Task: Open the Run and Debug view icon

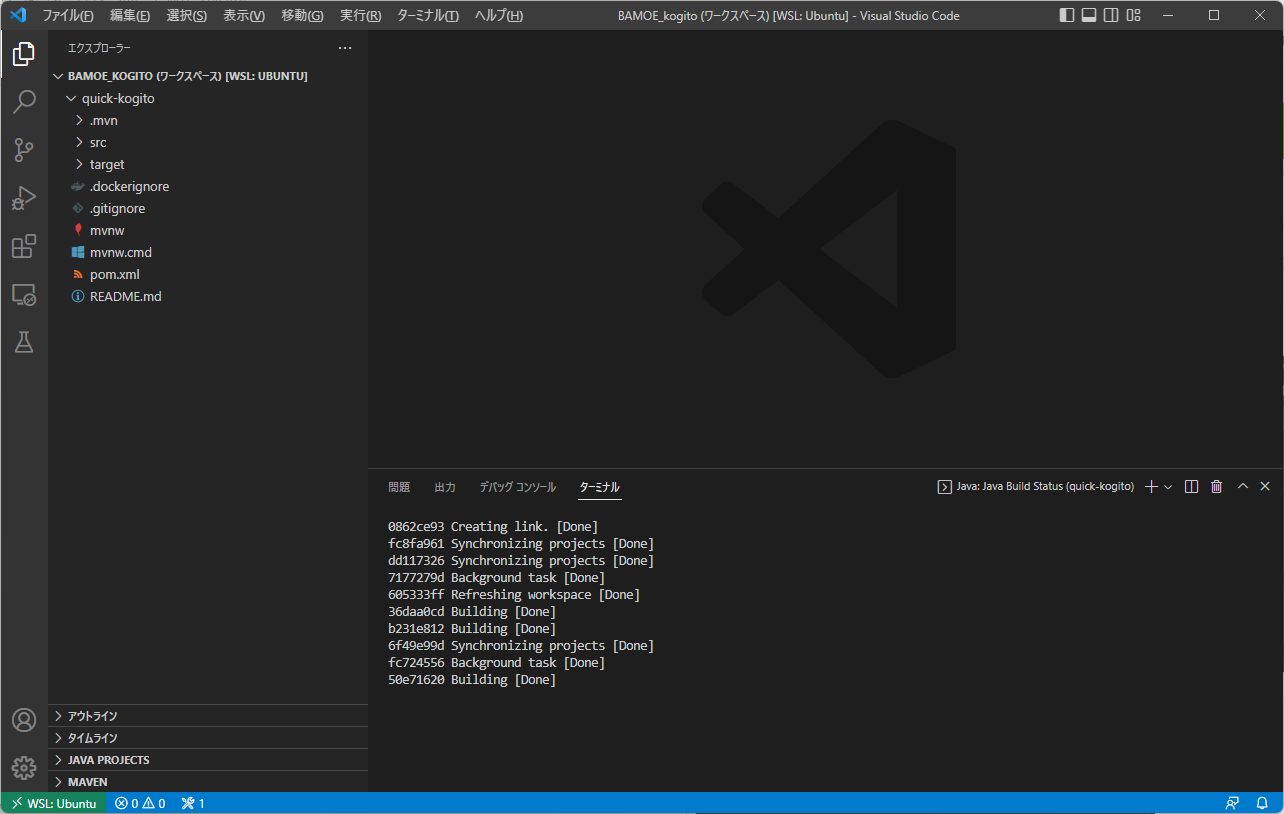Action: tap(24, 199)
